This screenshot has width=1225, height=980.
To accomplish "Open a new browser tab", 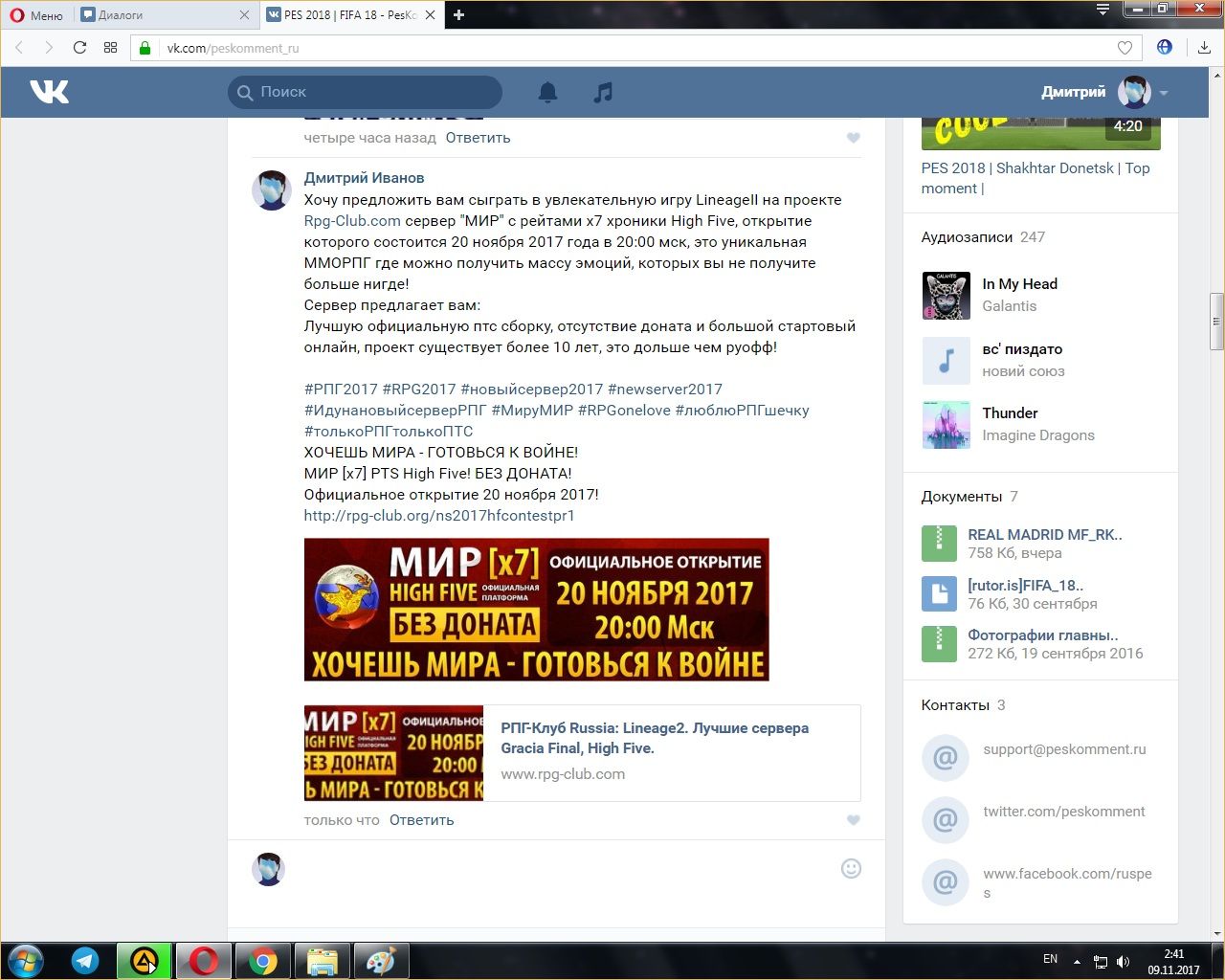I will pos(458,14).
